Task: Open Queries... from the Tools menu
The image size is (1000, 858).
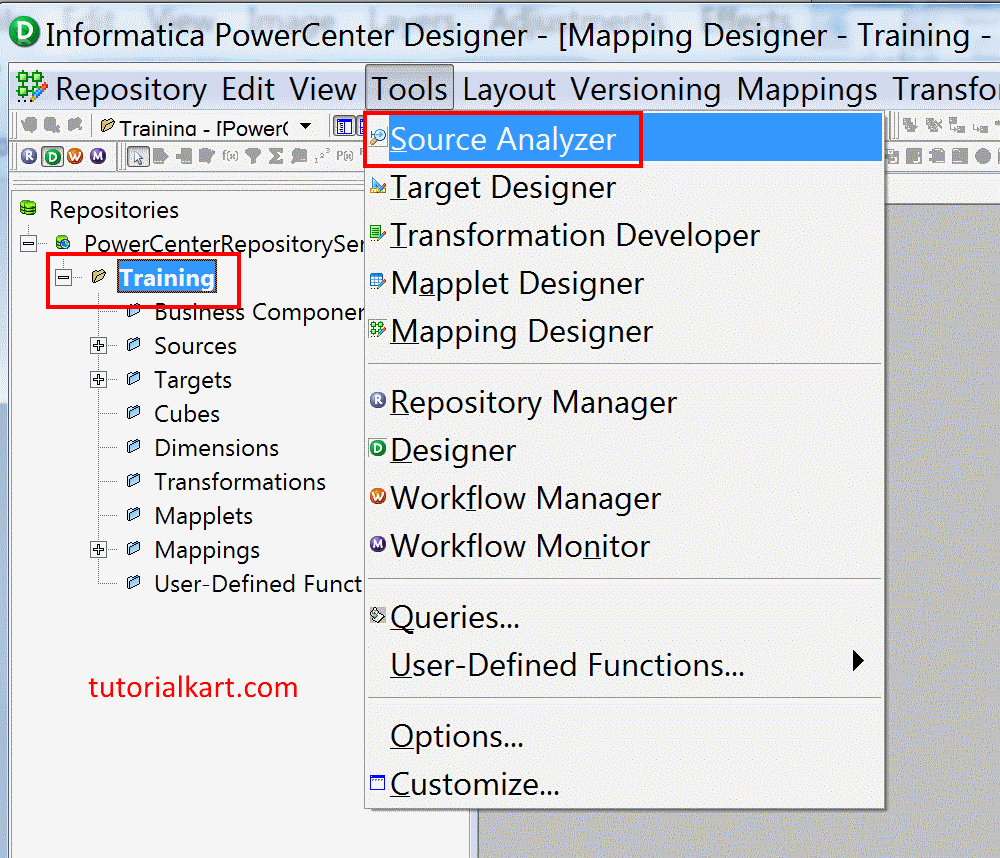Action: coord(625,618)
